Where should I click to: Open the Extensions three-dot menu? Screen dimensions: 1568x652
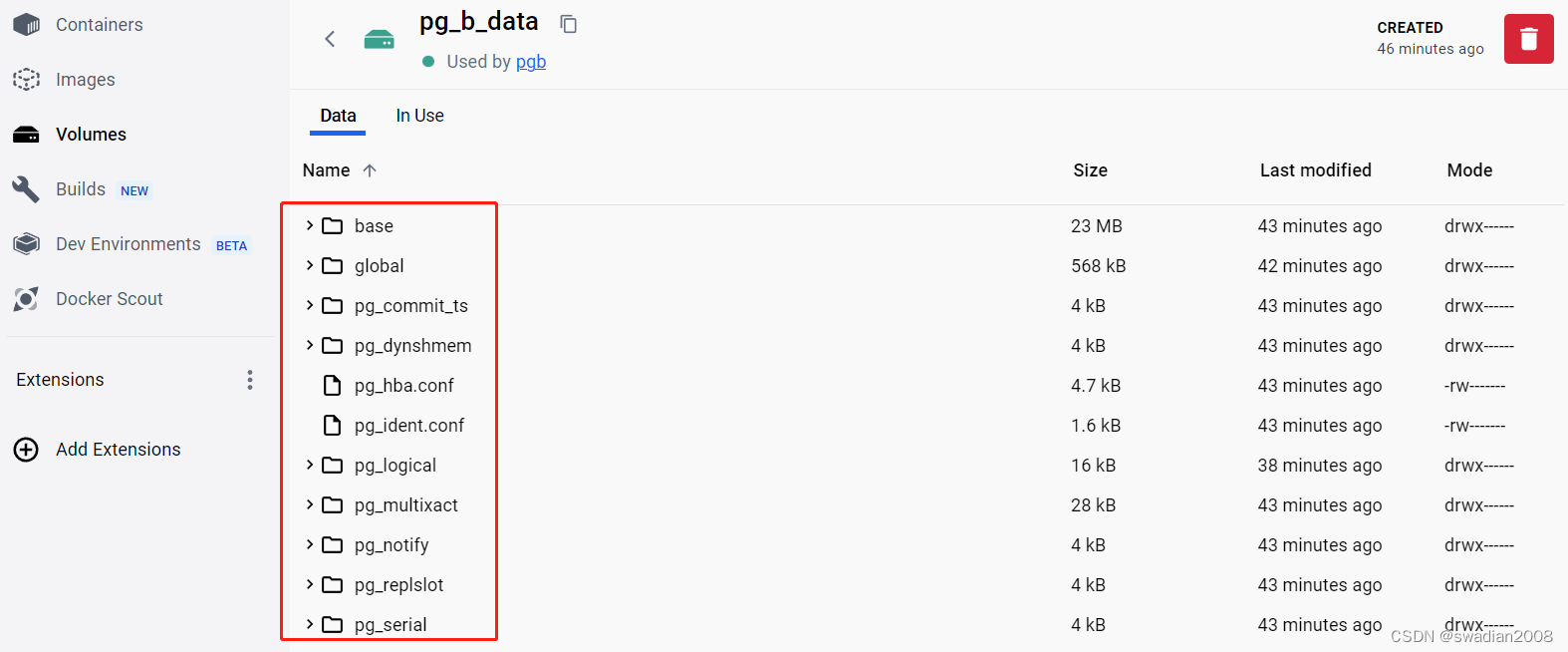pos(250,380)
